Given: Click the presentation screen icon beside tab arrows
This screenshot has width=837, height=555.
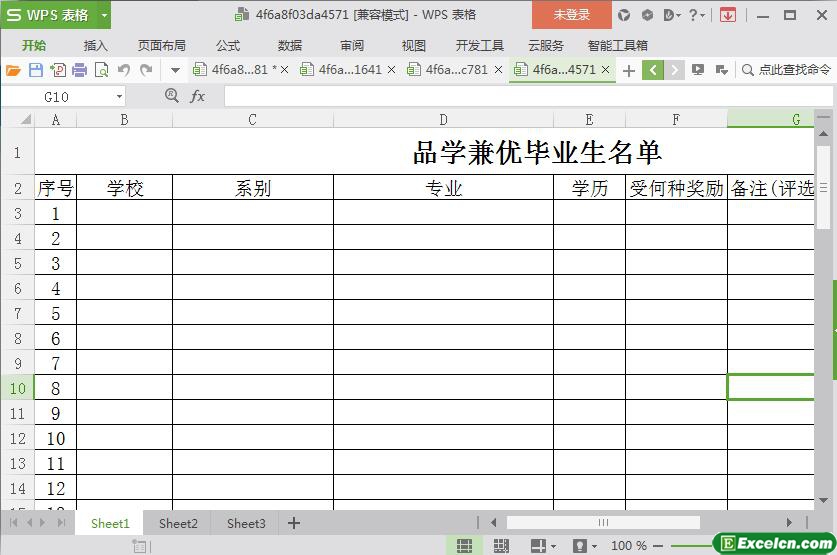Looking at the screenshot, I should click(x=698, y=70).
